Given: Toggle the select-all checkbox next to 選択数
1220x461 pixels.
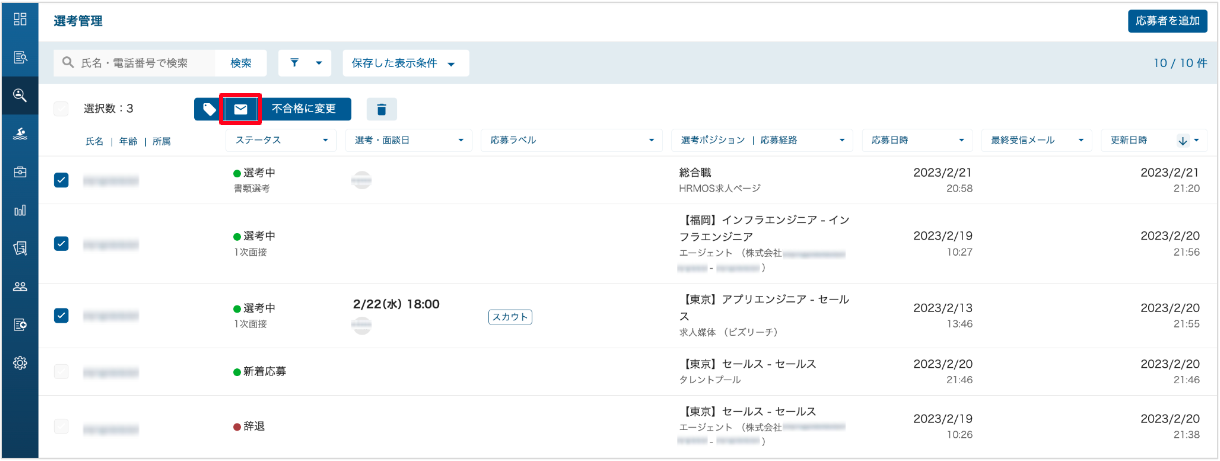Looking at the screenshot, I should coord(61,109).
